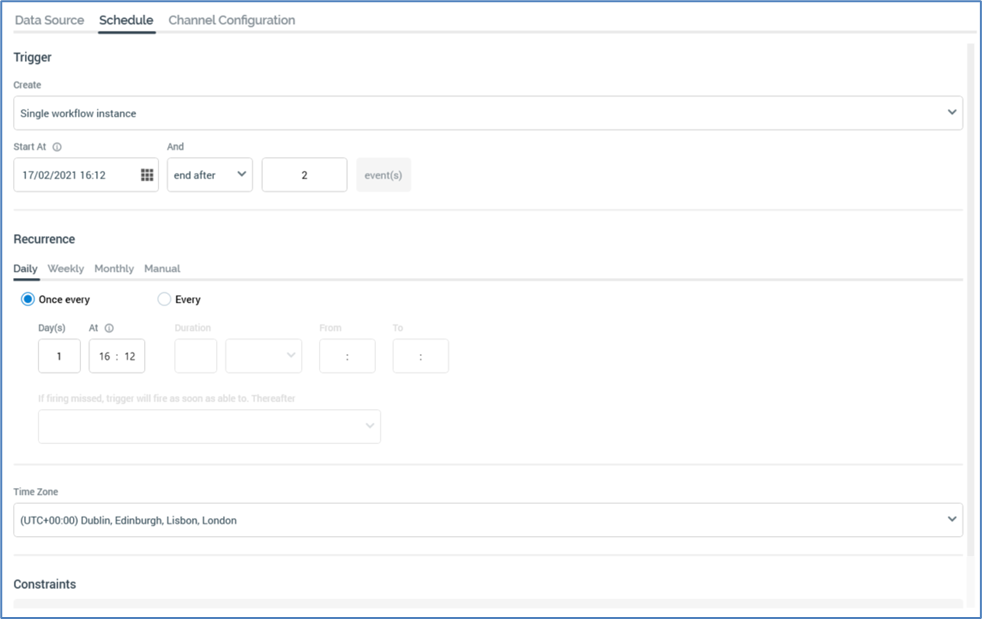Viewport: 982px width, 619px height.
Task: Click the vertical scrollbar on the right
Action: pyautogui.click(x=969, y=300)
